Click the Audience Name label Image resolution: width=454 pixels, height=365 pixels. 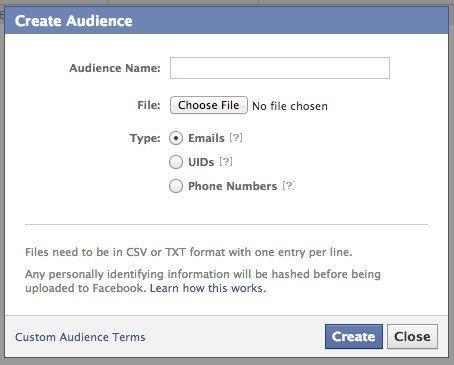pyautogui.click(x=115, y=68)
